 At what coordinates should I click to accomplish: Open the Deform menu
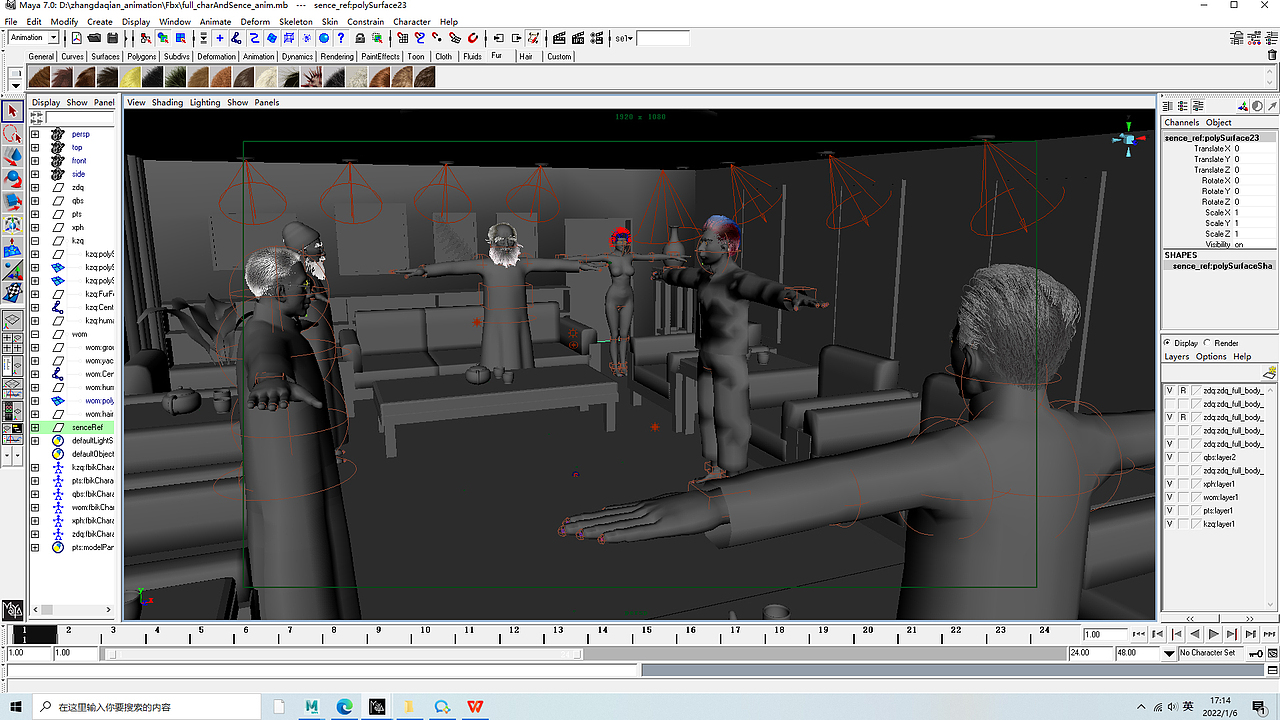pyautogui.click(x=255, y=21)
